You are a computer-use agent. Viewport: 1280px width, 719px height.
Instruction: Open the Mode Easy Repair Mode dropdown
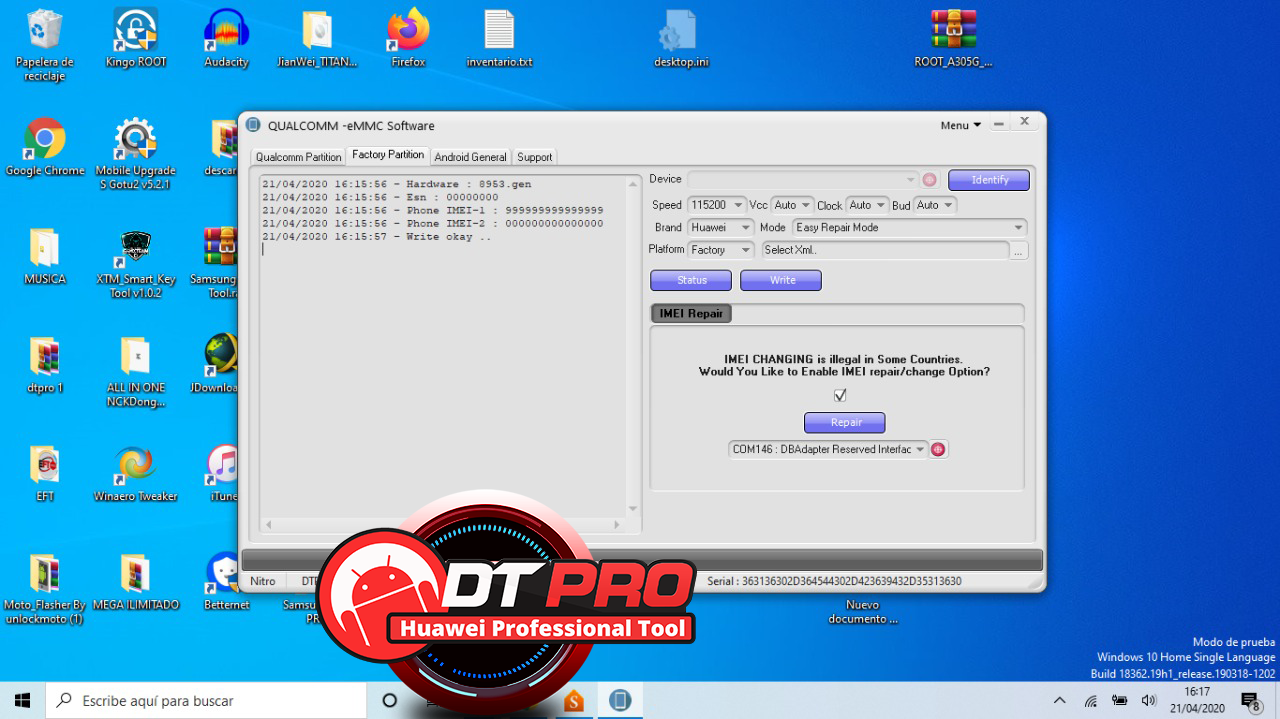point(910,228)
